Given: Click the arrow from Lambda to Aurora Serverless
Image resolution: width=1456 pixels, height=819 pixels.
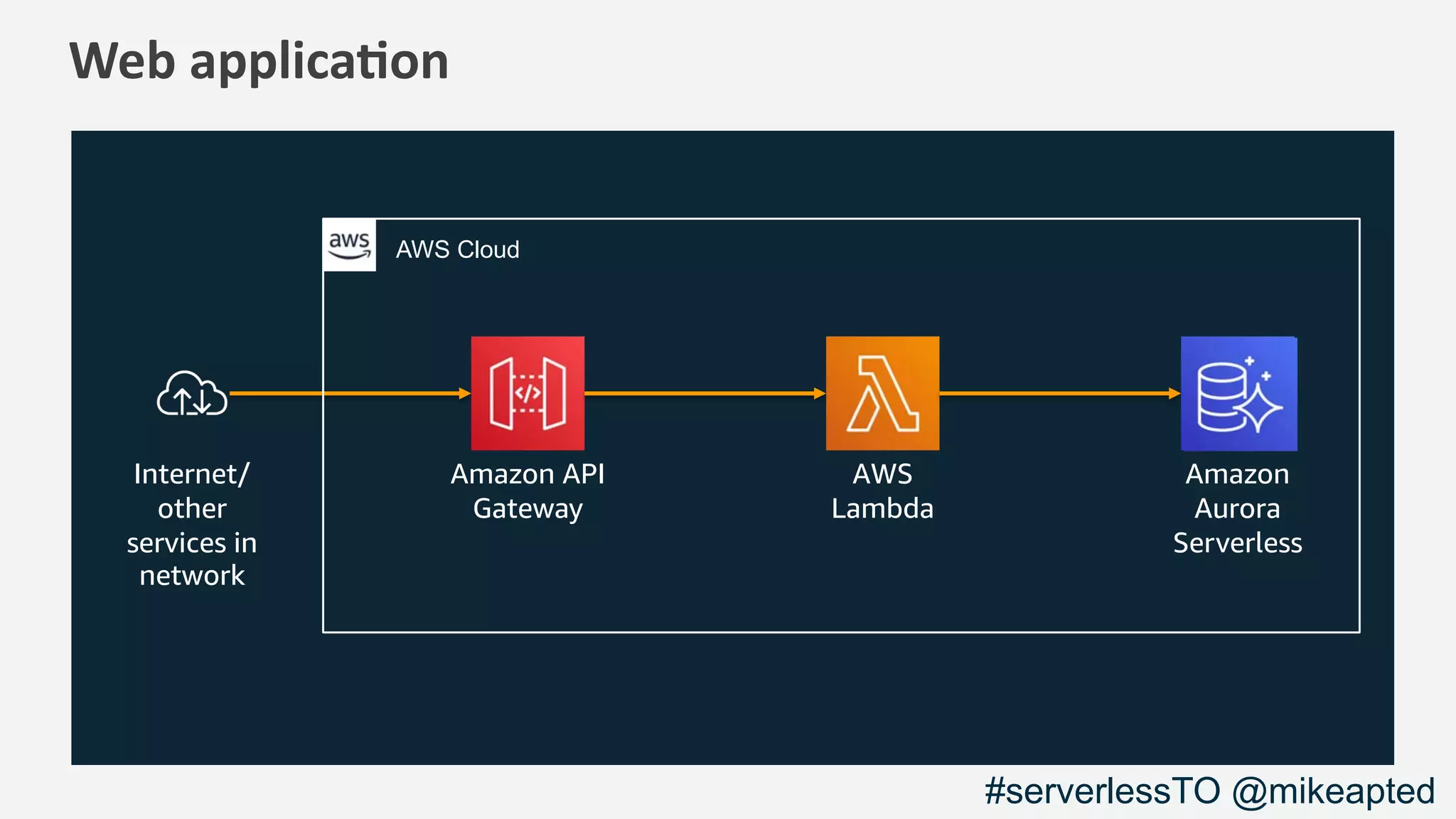Looking at the screenshot, I should (1059, 393).
